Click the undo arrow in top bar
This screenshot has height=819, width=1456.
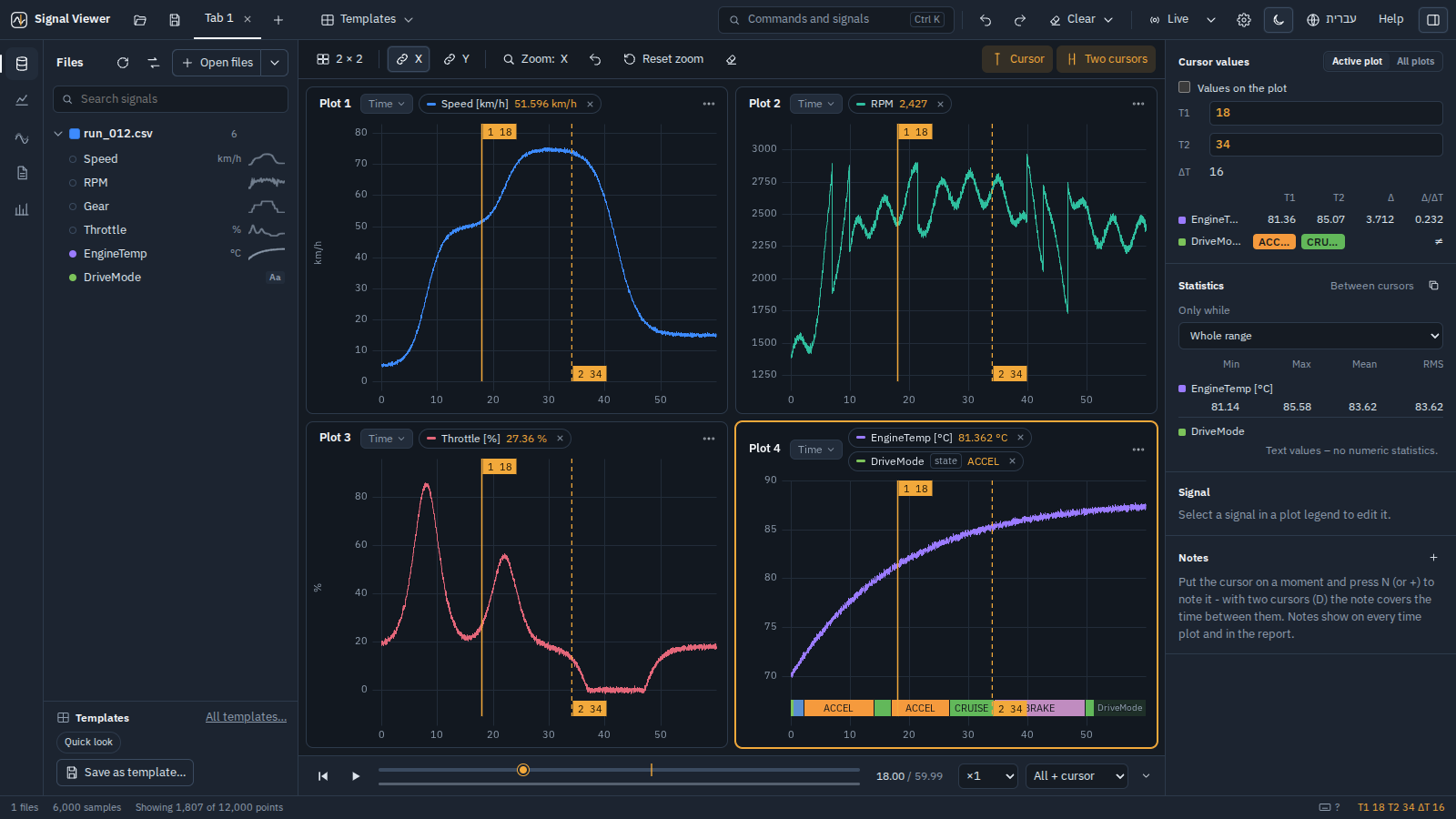[x=986, y=19]
